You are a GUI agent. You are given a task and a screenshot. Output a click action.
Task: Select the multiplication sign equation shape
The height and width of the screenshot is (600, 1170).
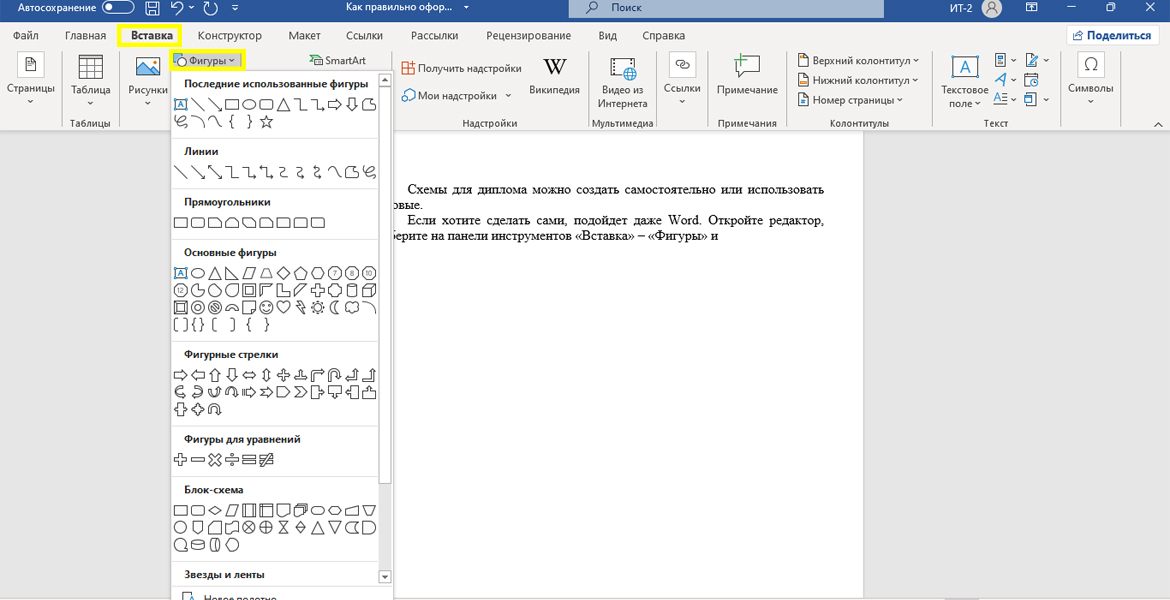tap(214, 460)
